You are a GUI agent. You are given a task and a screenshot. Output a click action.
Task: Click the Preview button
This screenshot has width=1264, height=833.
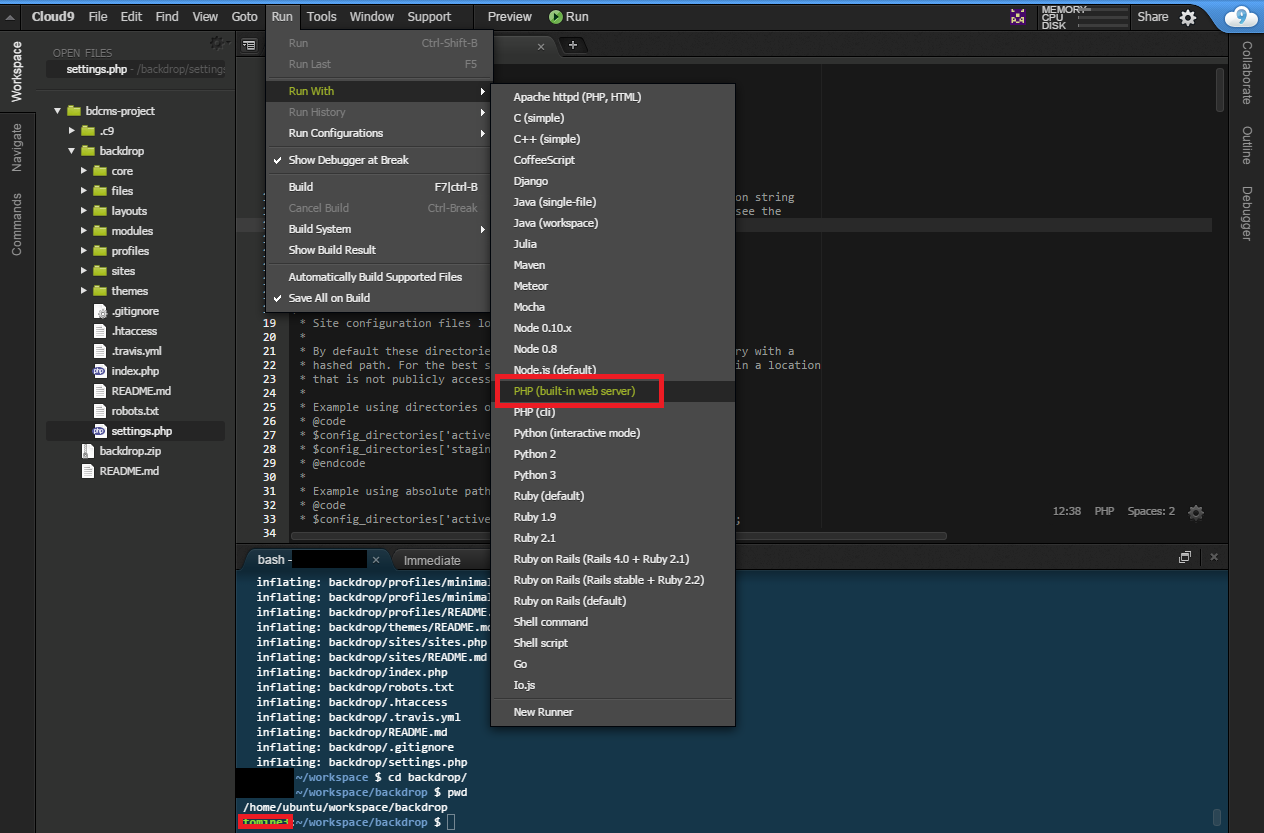pos(510,16)
